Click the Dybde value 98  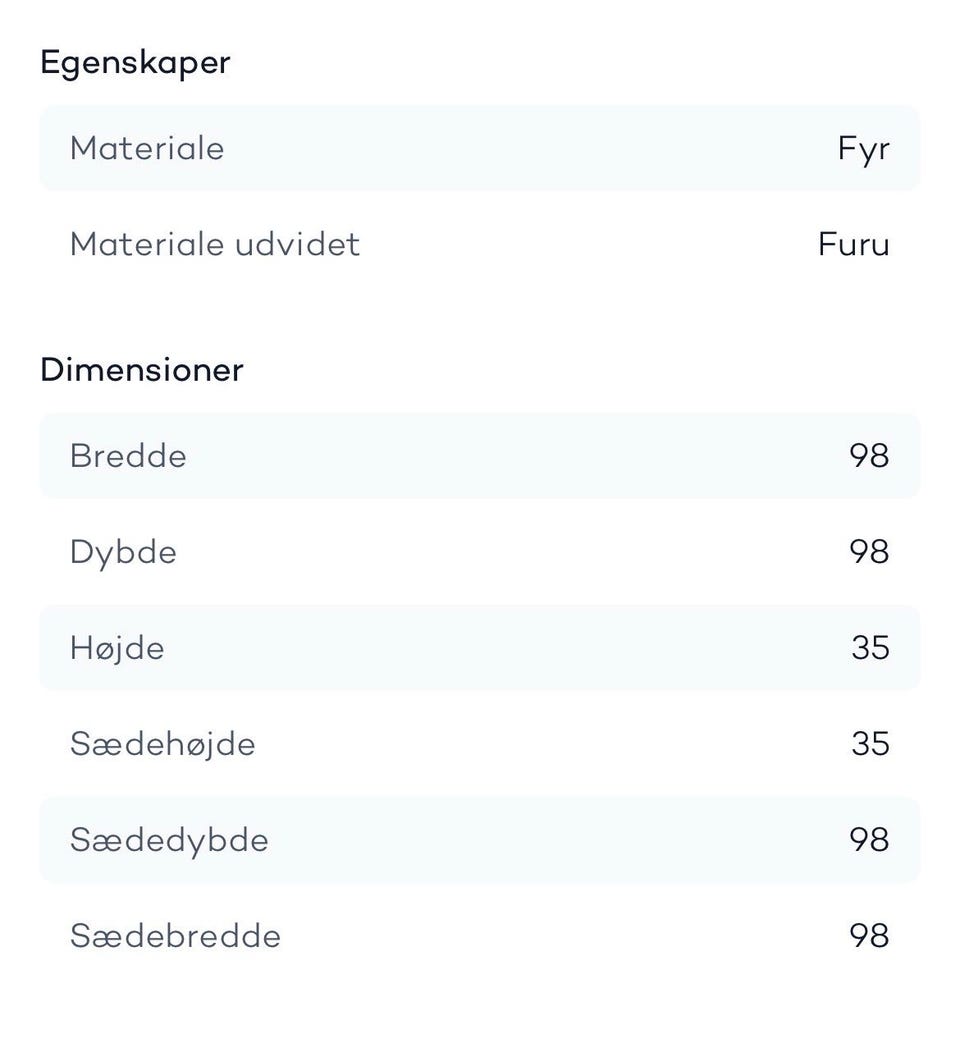[x=869, y=552]
